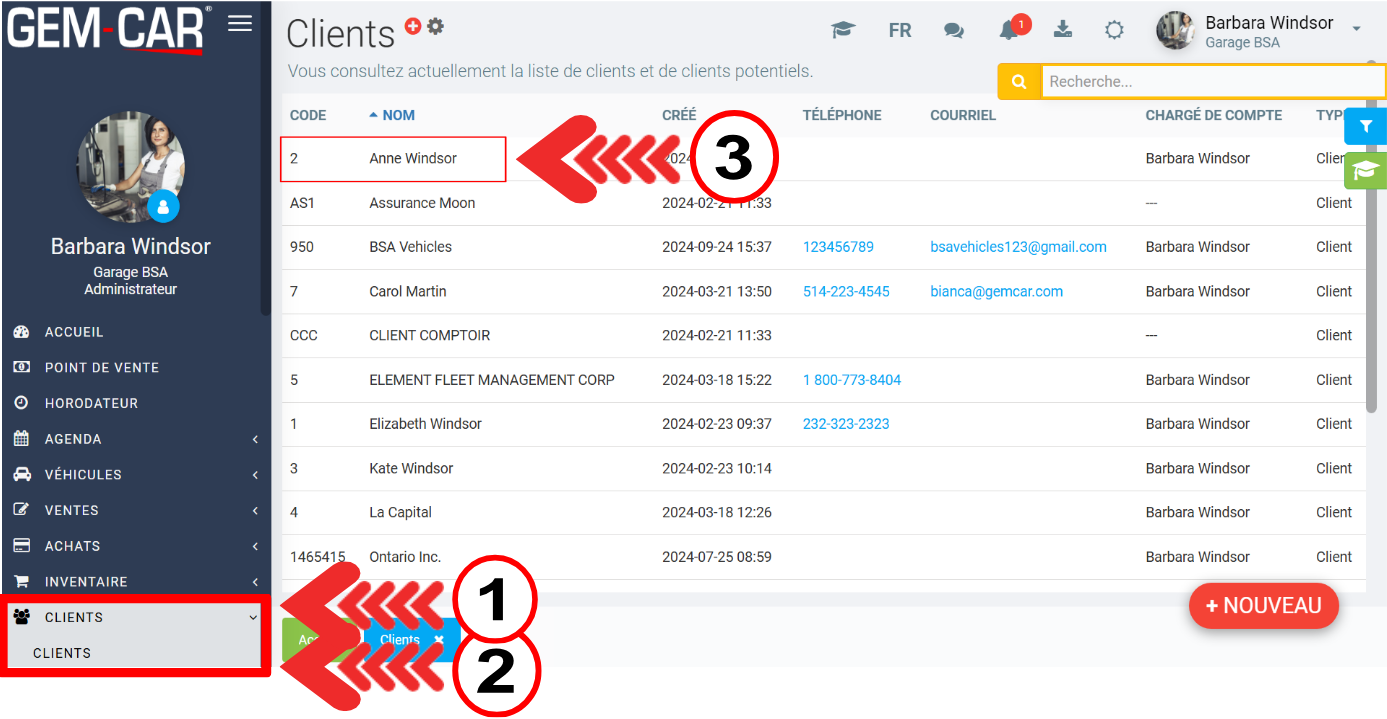Image resolution: width=1387 pixels, height=719 pixels.
Task: Click the Nouveau button
Action: (x=1264, y=606)
